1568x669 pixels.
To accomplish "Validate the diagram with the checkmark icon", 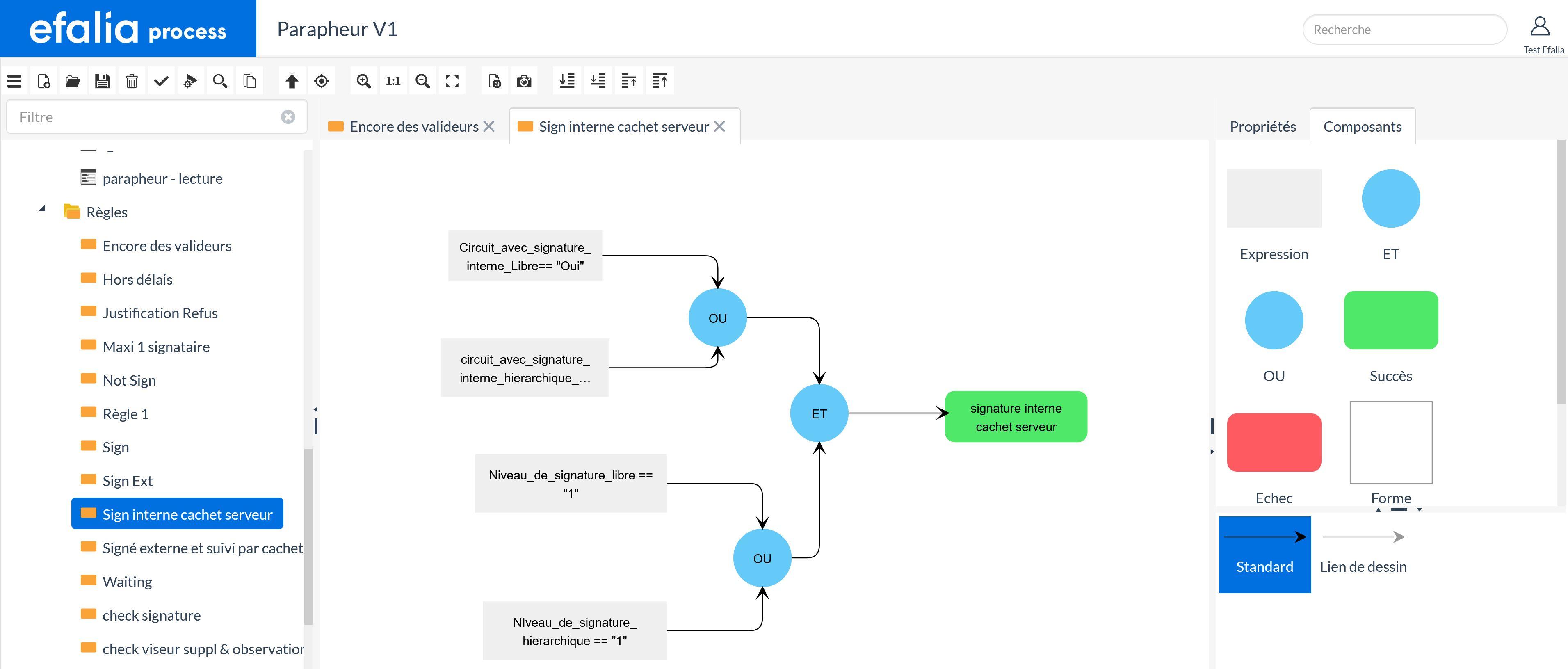I will 161,80.
